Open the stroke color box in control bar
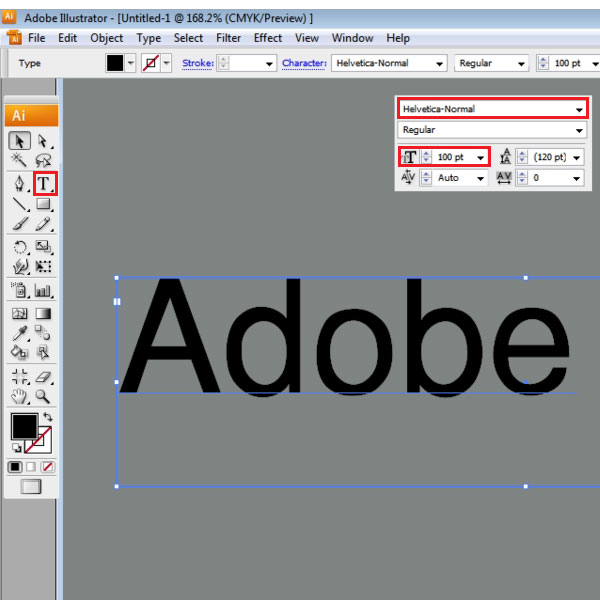 [151, 63]
